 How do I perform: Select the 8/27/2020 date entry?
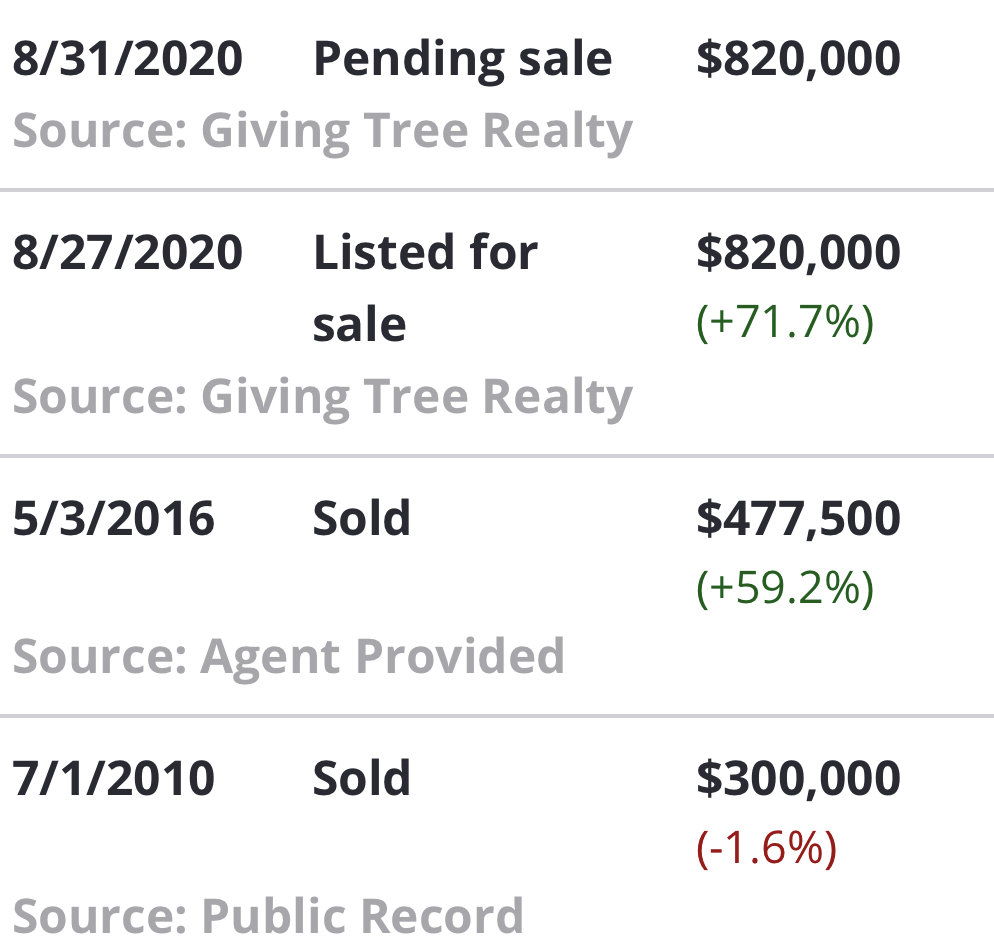(x=127, y=252)
